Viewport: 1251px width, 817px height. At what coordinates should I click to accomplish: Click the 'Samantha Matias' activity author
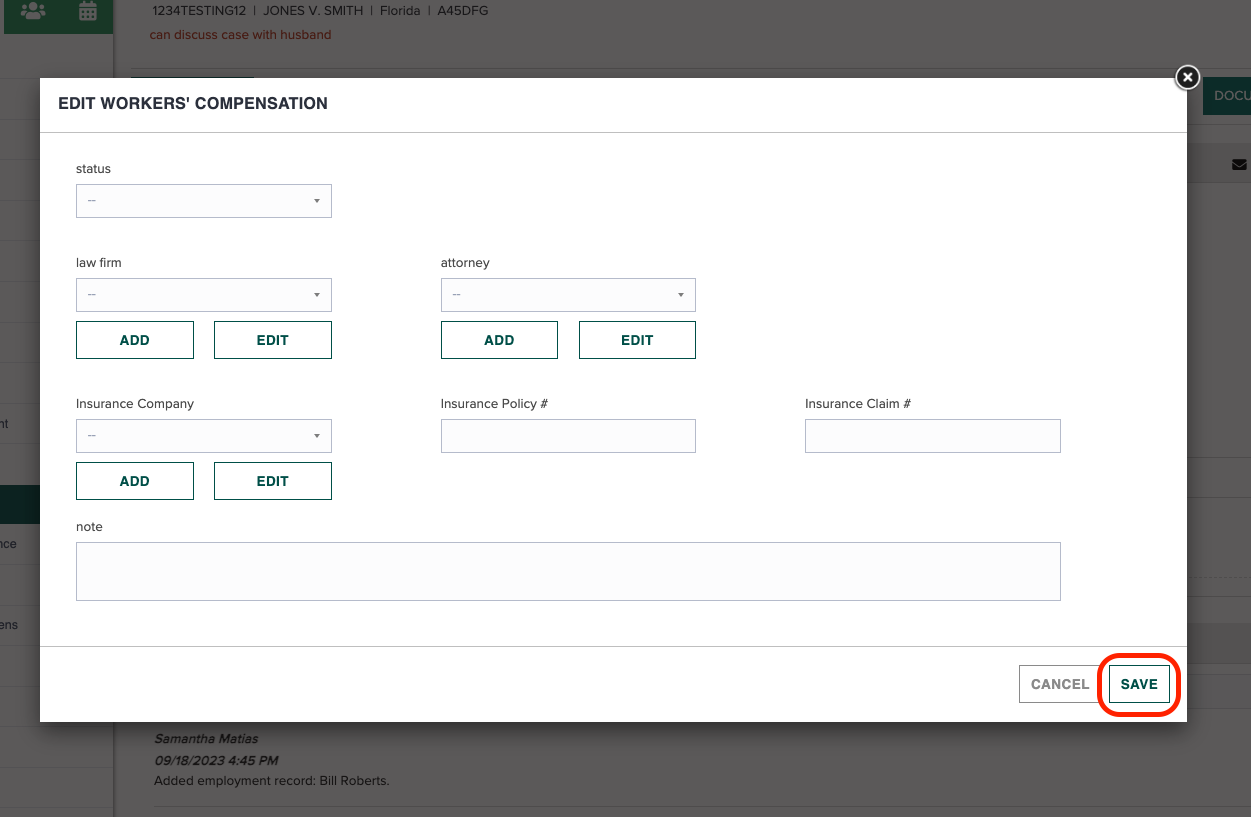coord(206,739)
